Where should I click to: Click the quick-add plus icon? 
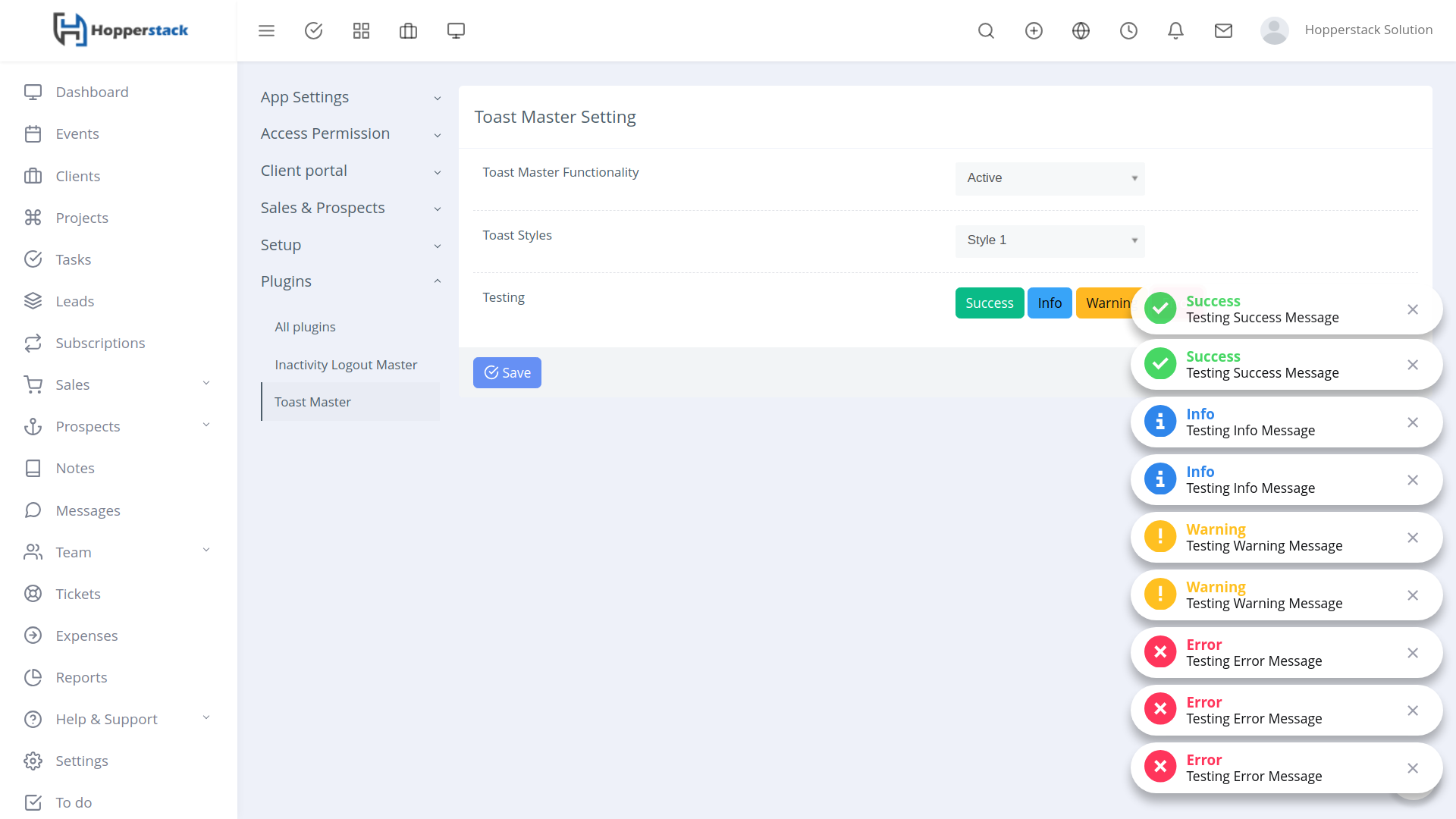tap(1034, 30)
